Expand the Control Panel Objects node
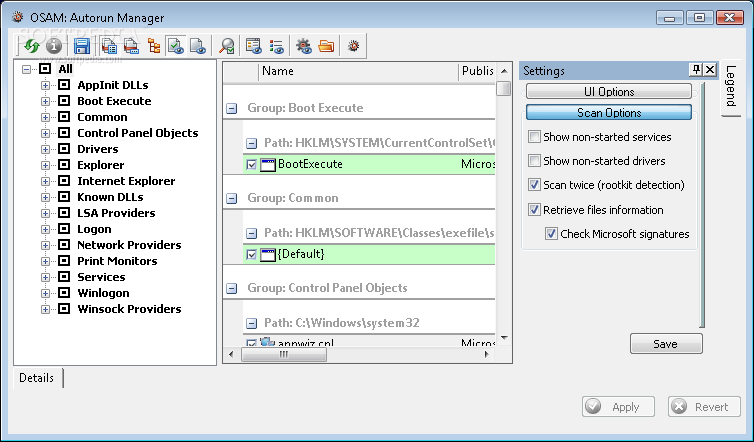The image size is (754, 442). pos(45,133)
